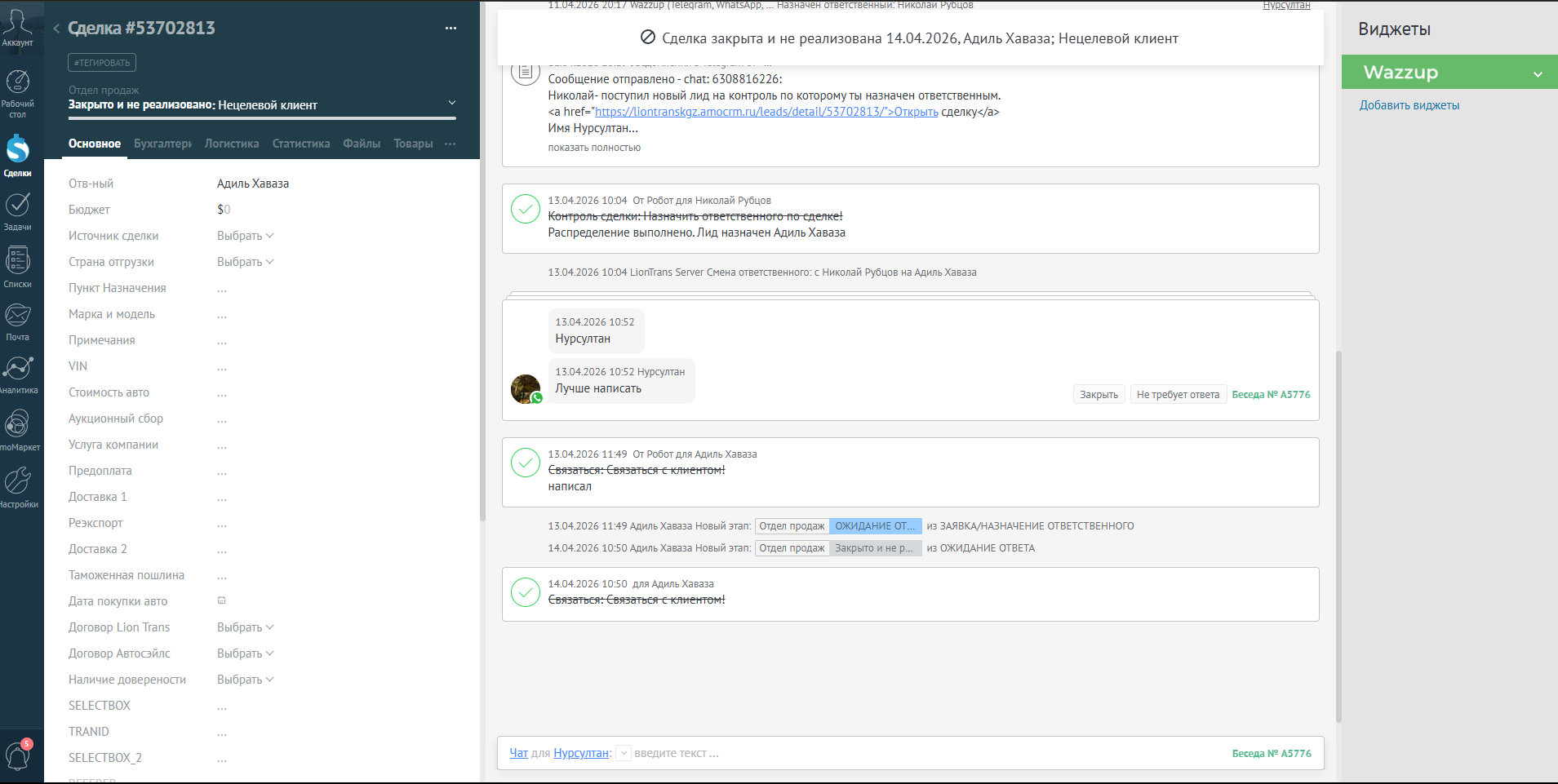This screenshot has height=784, width=1558.
Task: Switch to the Товары tab
Action: pyautogui.click(x=413, y=144)
